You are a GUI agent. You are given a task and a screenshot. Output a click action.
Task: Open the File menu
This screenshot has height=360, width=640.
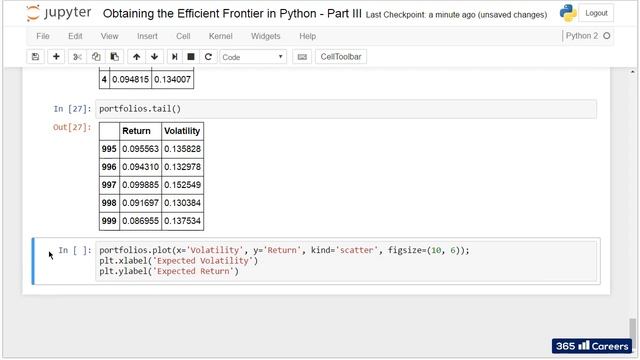[43, 36]
